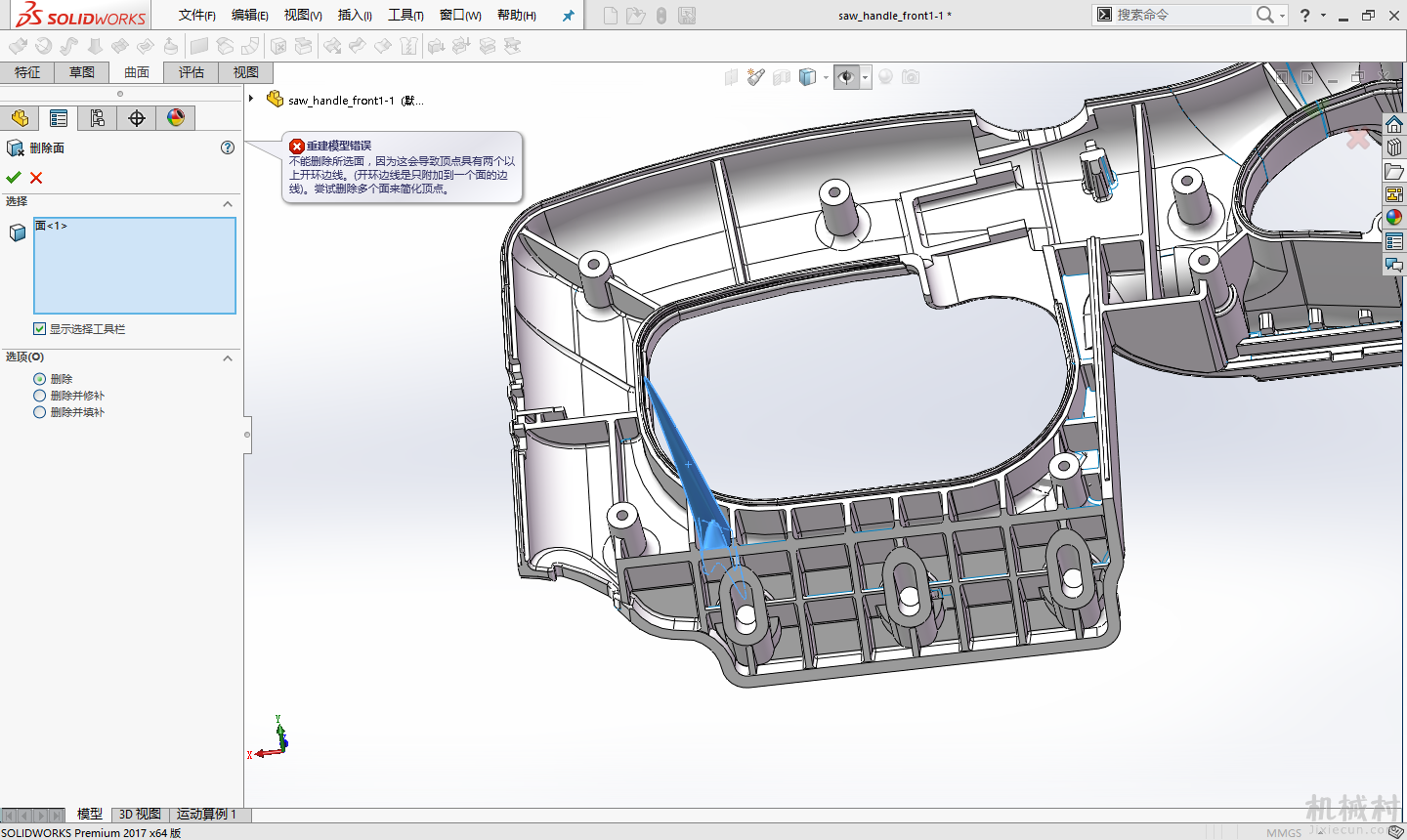This screenshot has height=840, width=1407.
Task: Select the 删除 radio option
Action: tap(40, 379)
